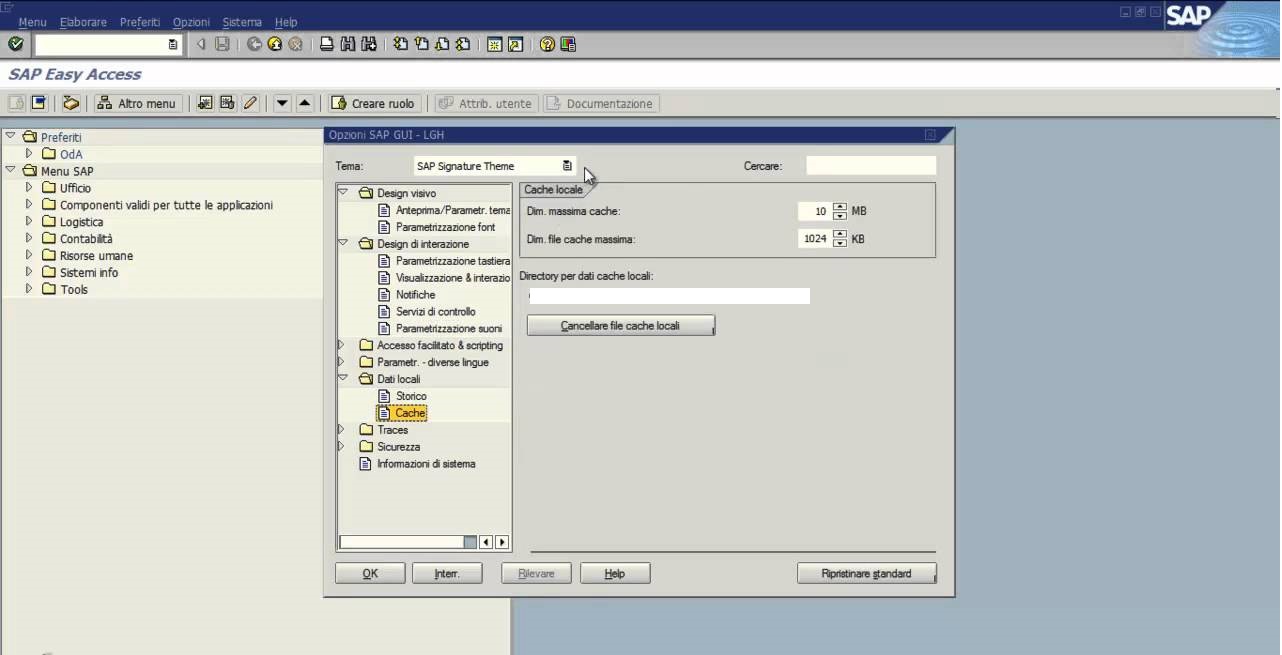
Task: Select Parametrizzazione font in the tree
Action: click(x=445, y=227)
